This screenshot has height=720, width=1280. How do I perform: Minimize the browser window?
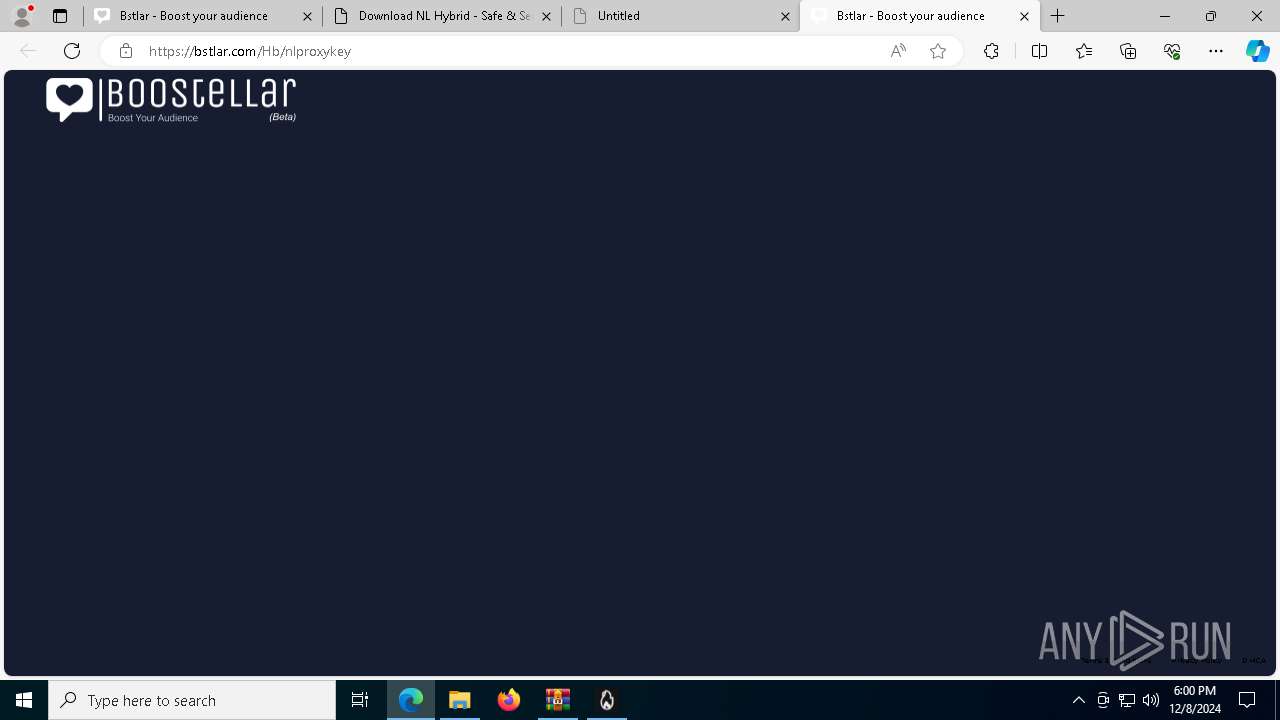(1164, 16)
